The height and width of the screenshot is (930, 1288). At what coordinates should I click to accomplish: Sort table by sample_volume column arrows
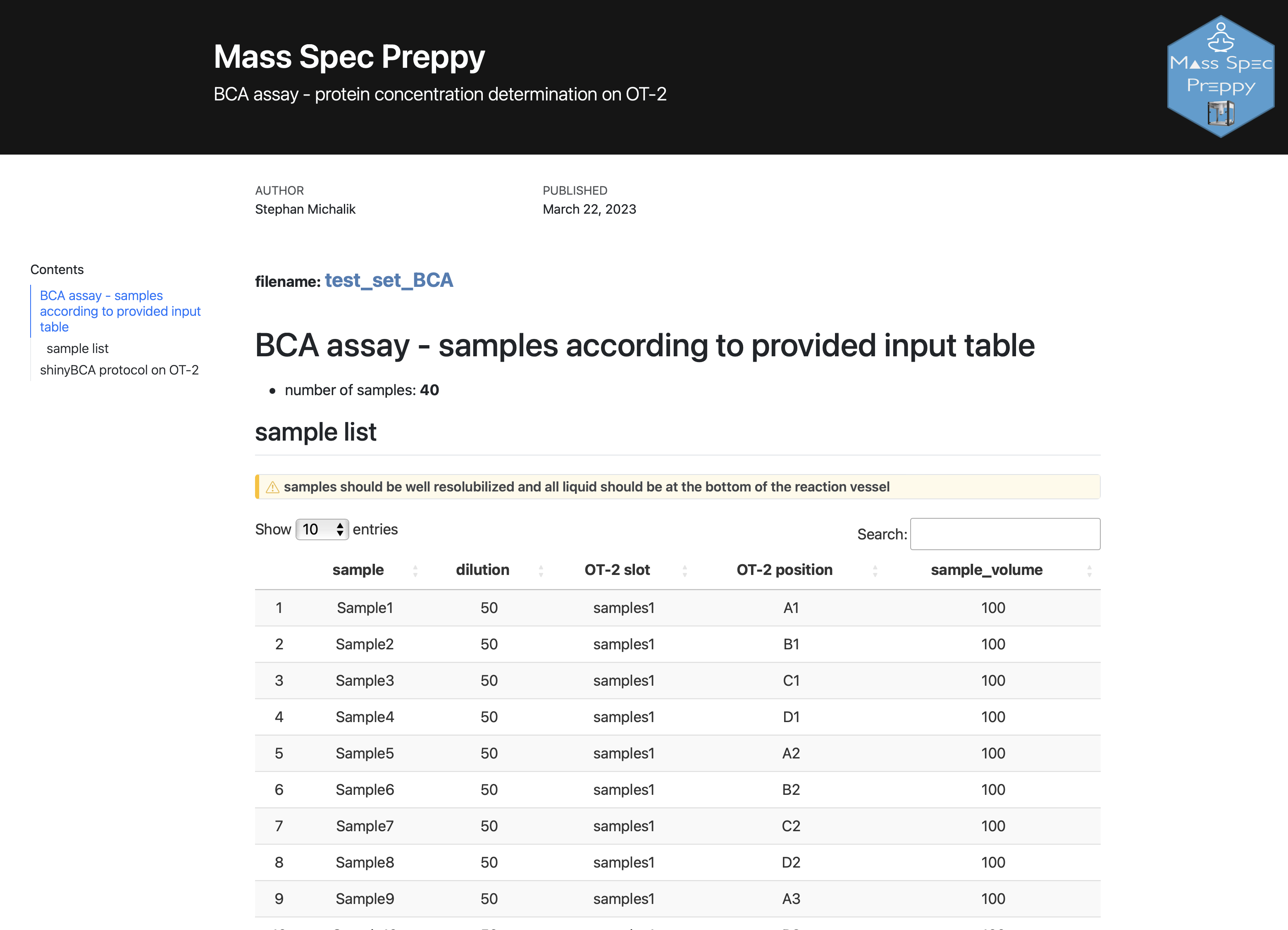(1089, 570)
